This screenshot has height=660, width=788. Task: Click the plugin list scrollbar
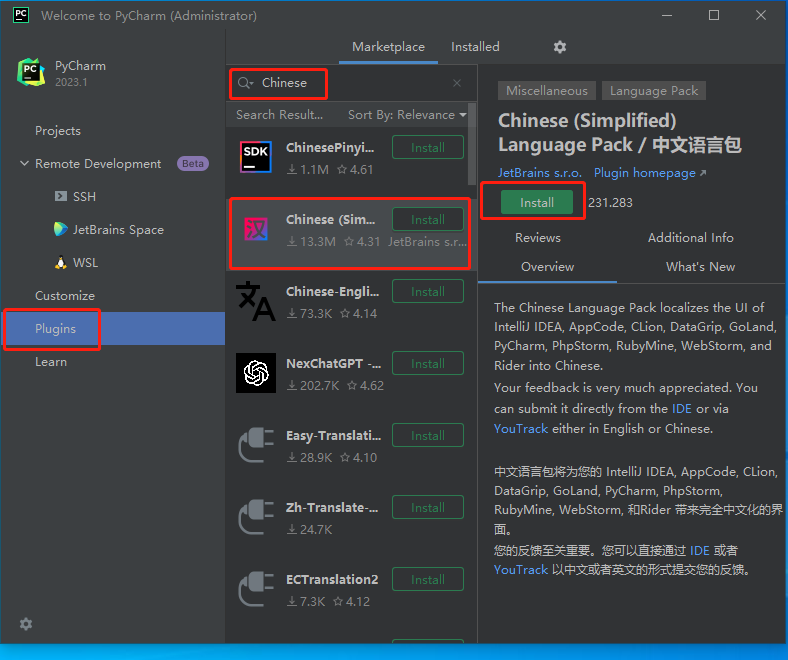click(471, 144)
